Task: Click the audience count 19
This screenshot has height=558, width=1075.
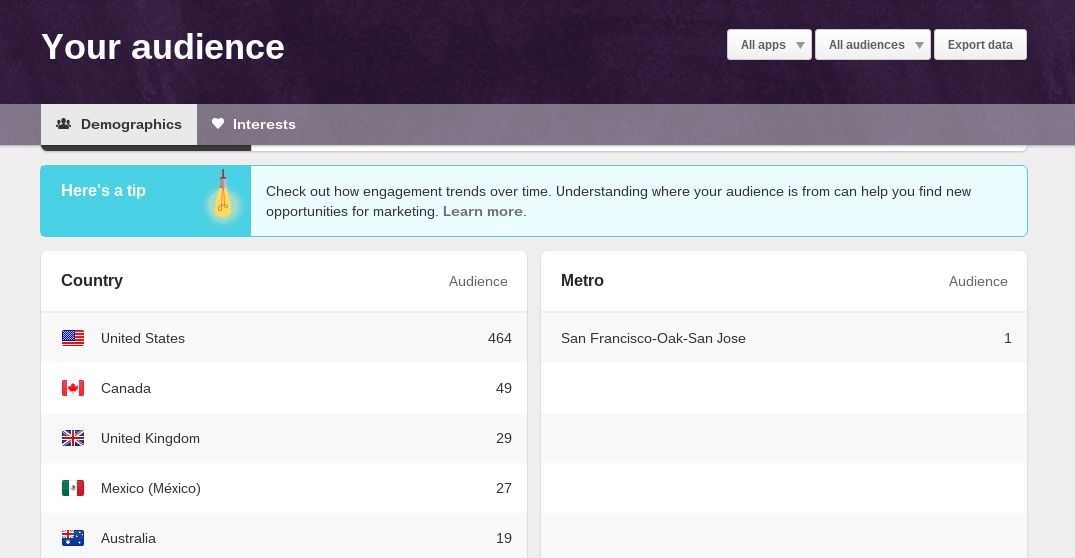Action: [x=504, y=538]
